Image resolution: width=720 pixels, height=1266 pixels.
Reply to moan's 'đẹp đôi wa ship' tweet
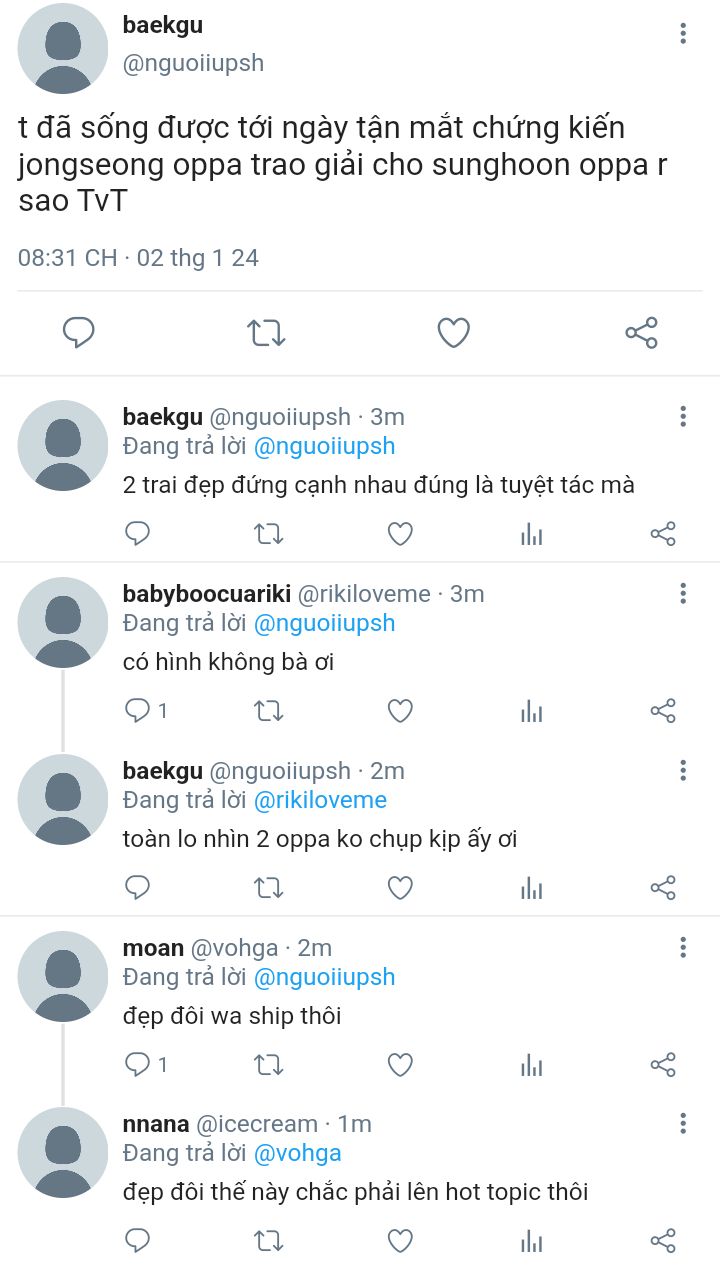[x=137, y=1065]
